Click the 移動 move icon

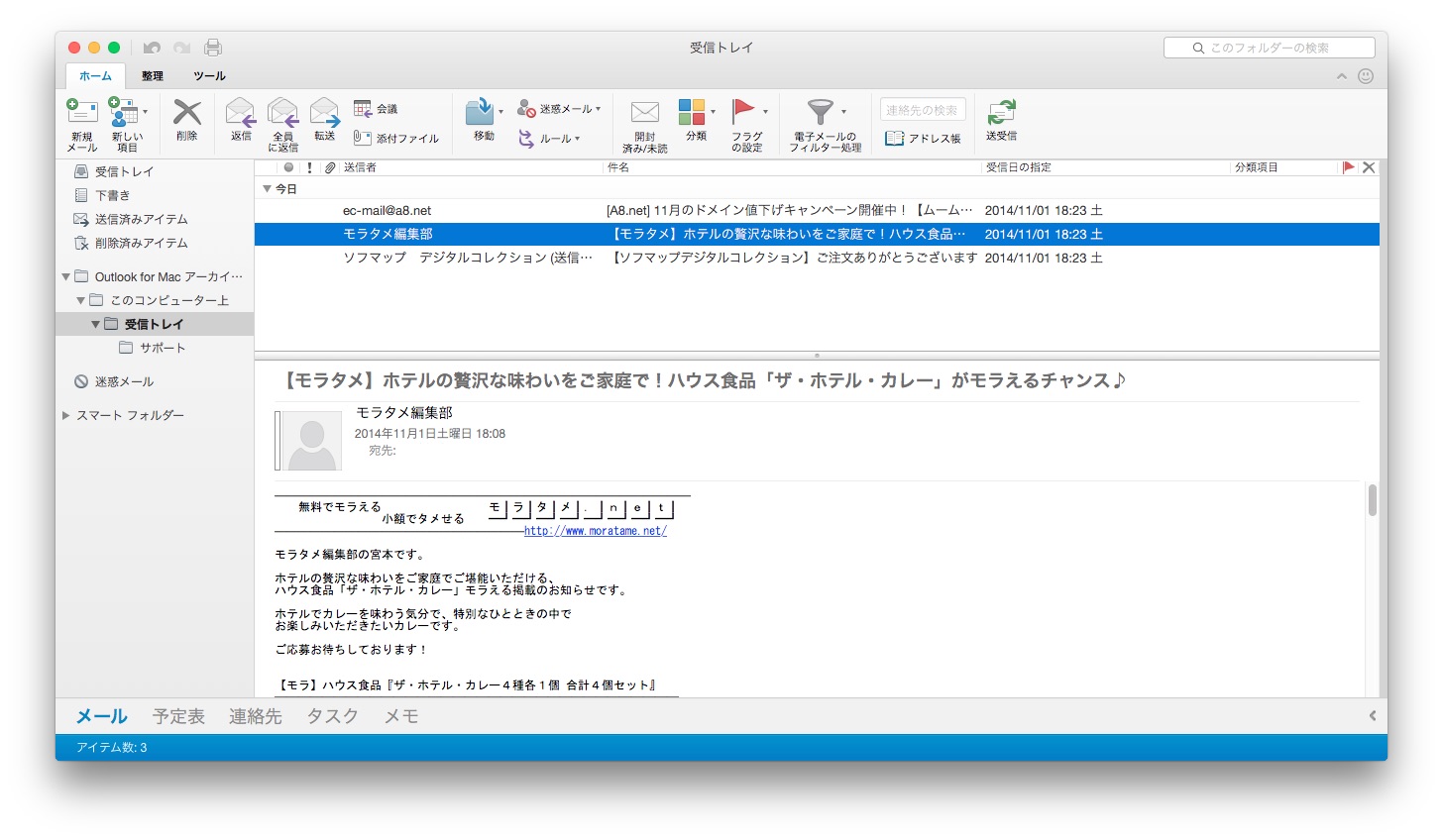click(x=480, y=111)
